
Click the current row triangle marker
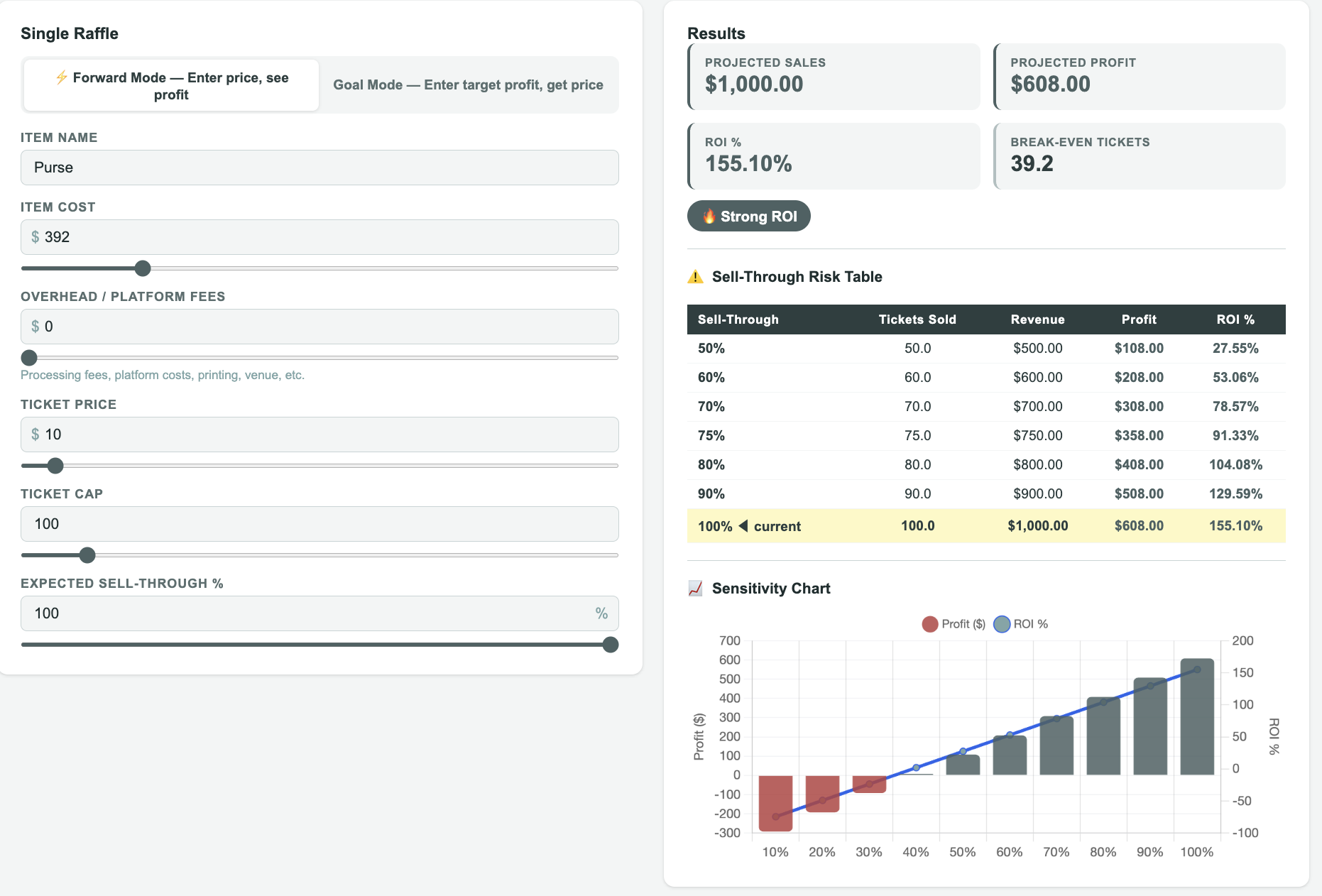[x=743, y=525]
